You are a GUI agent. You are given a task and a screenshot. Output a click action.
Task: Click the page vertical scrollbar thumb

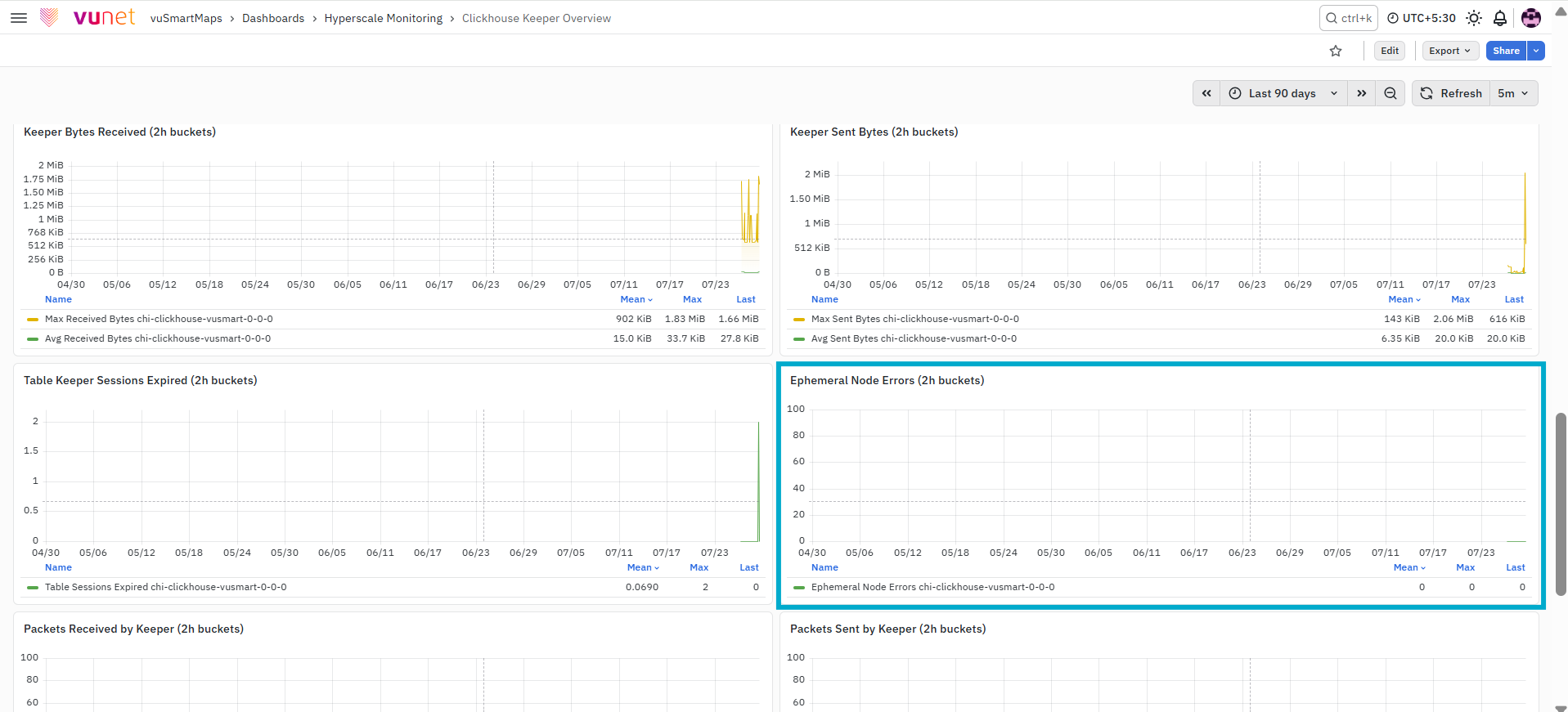[1561, 504]
